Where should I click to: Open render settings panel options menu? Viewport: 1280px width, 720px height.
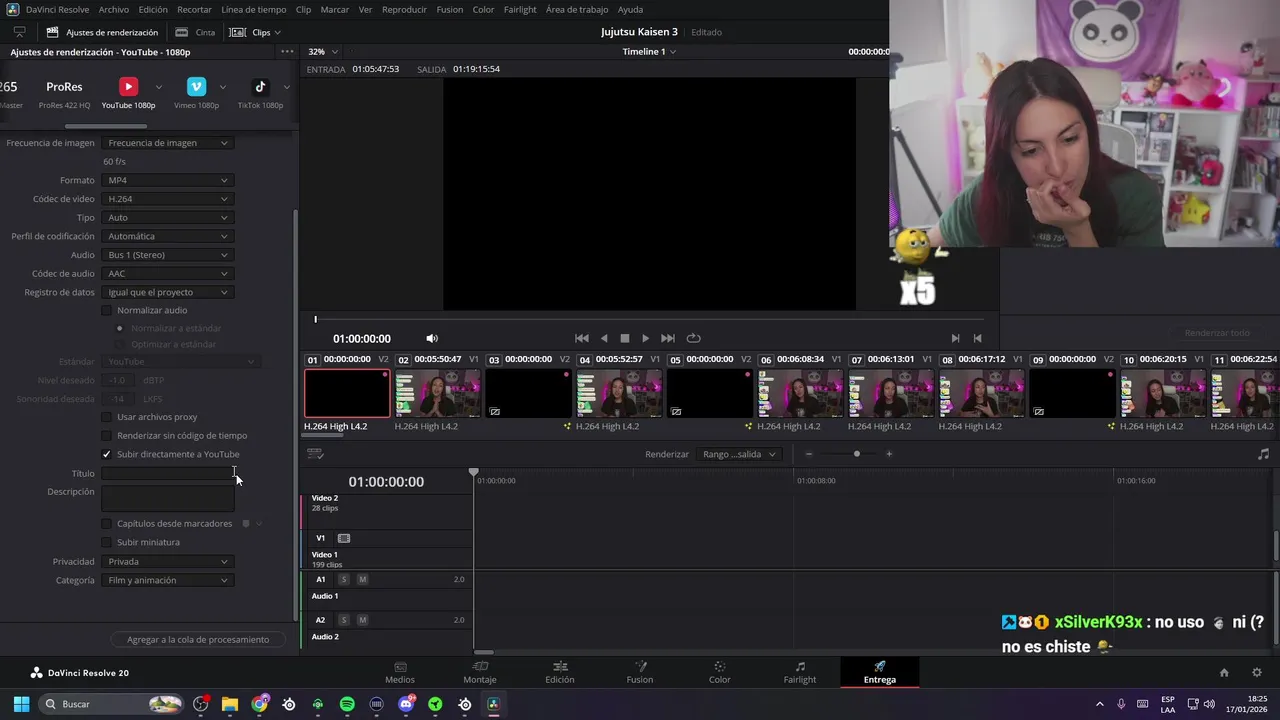click(x=287, y=52)
